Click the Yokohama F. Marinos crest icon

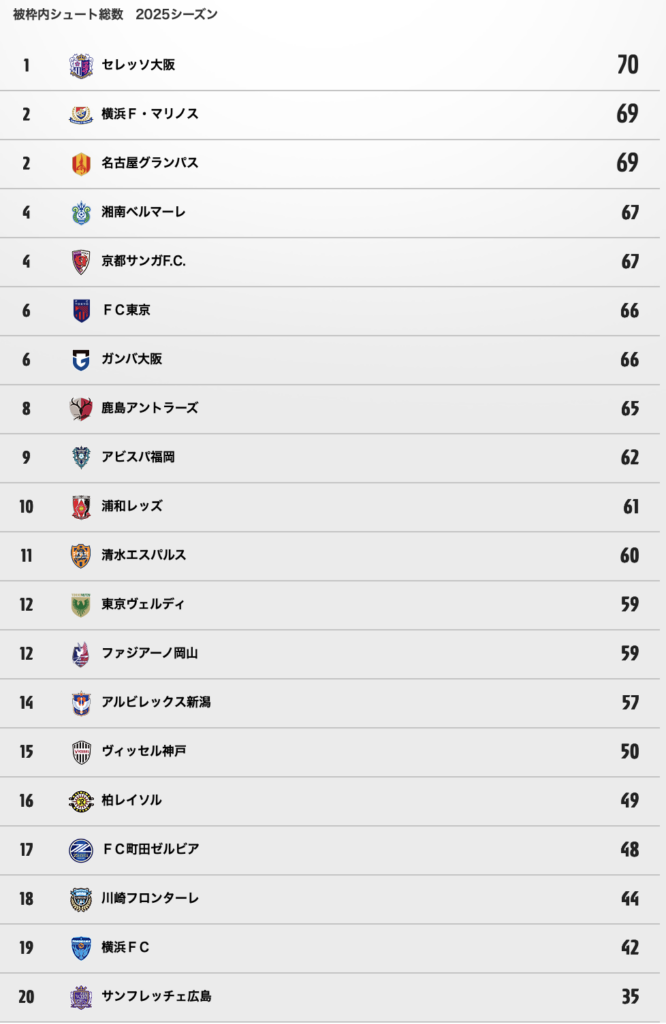pyautogui.click(x=81, y=114)
